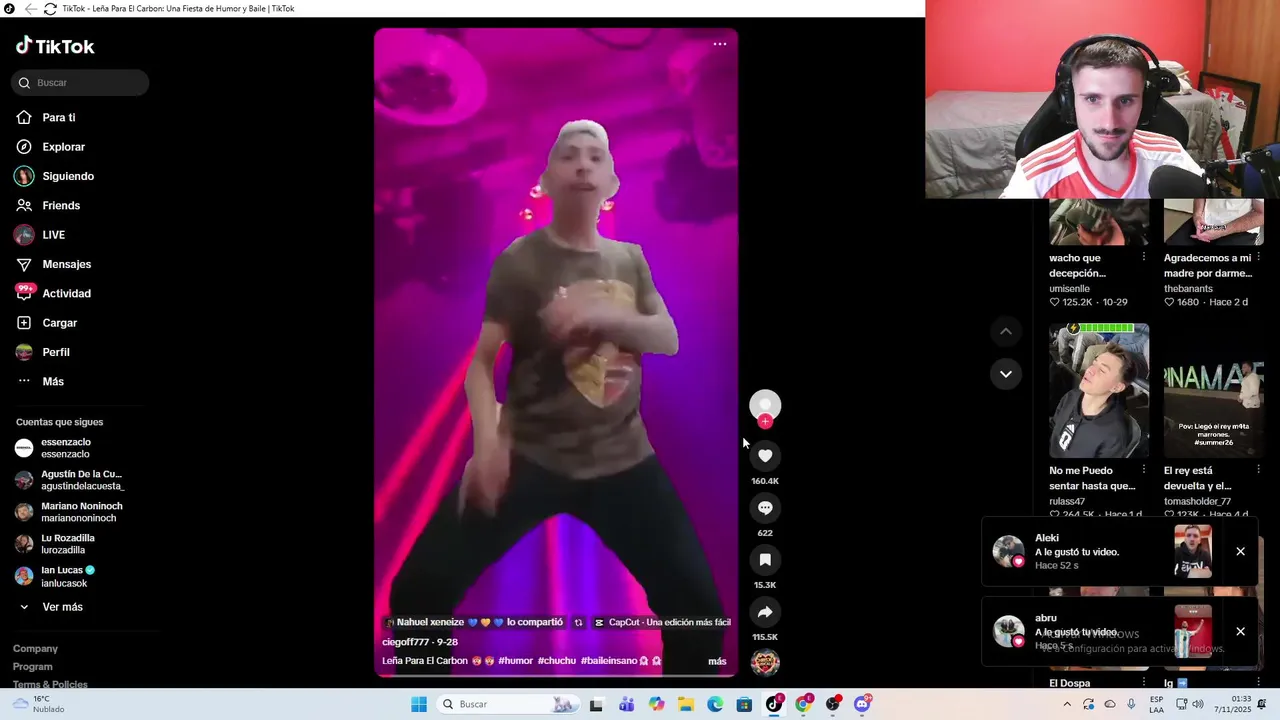The width and height of the screenshot is (1280, 720).
Task: Open the ianlucasok followed account
Action: (65, 576)
